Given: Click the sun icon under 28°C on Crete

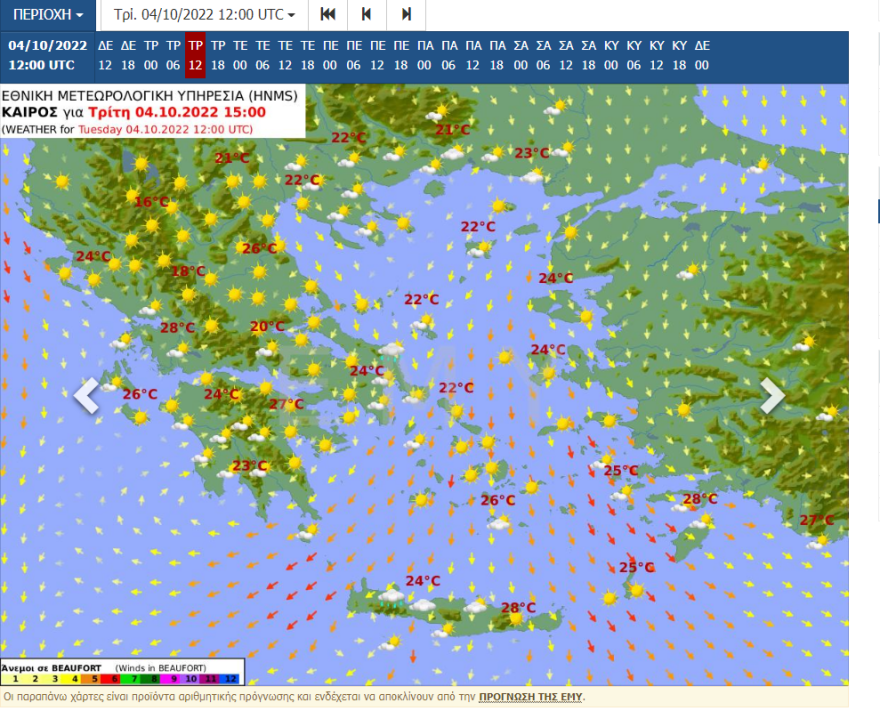Looking at the screenshot, I should tap(515, 620).
